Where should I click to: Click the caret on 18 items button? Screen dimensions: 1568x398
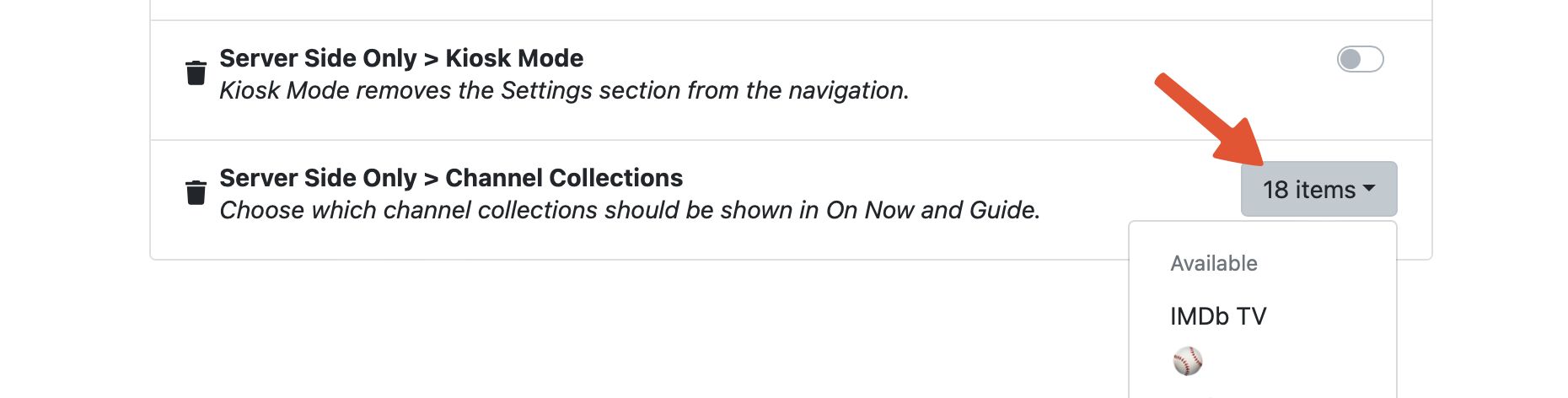click(x=1369, y=189)
